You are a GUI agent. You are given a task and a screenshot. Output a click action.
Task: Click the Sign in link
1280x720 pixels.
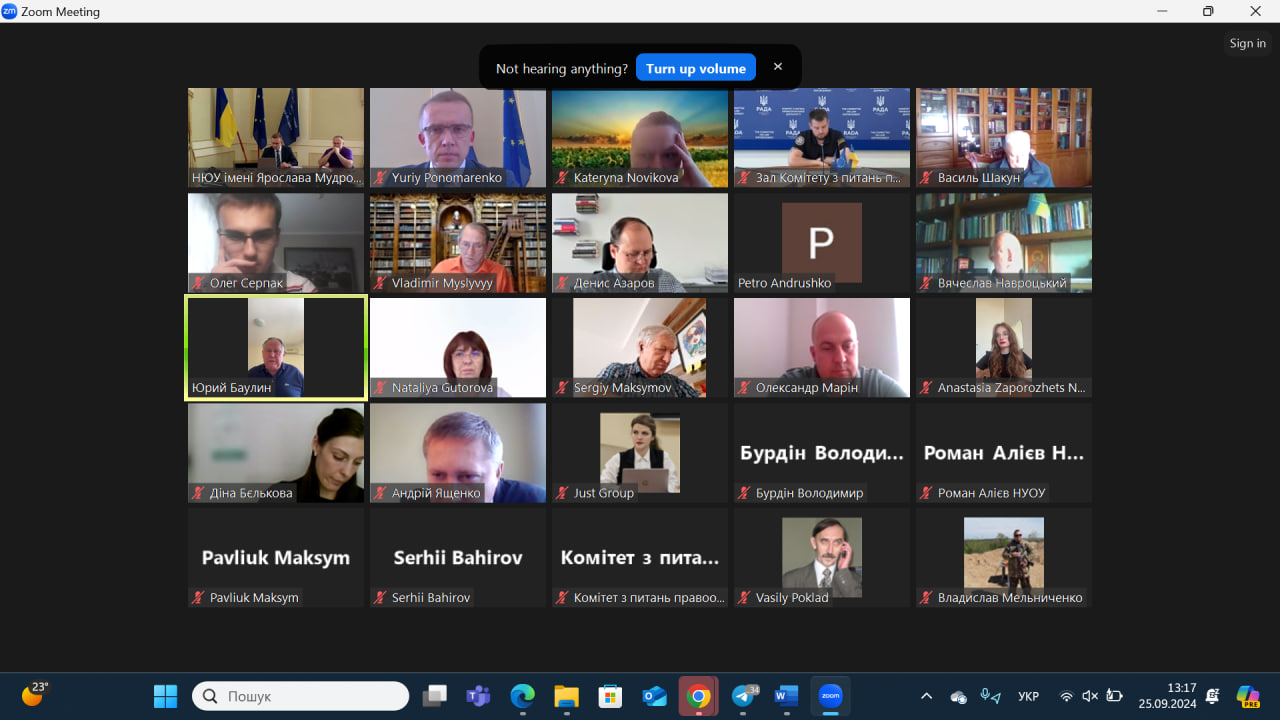point(1247,43)
